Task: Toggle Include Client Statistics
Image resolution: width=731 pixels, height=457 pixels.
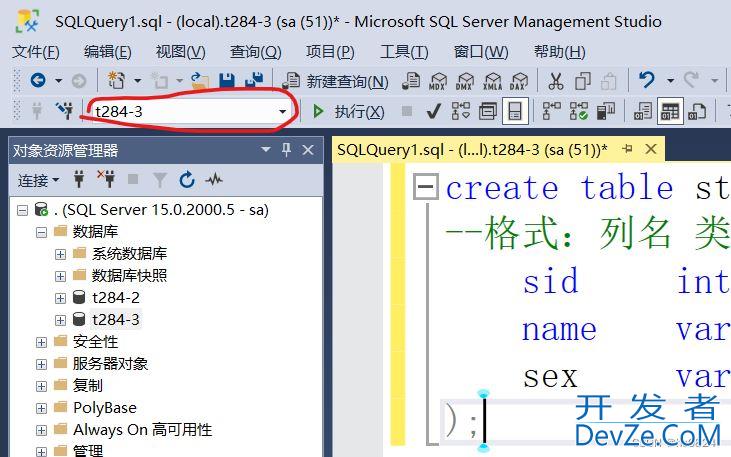Action: [606, 111]
